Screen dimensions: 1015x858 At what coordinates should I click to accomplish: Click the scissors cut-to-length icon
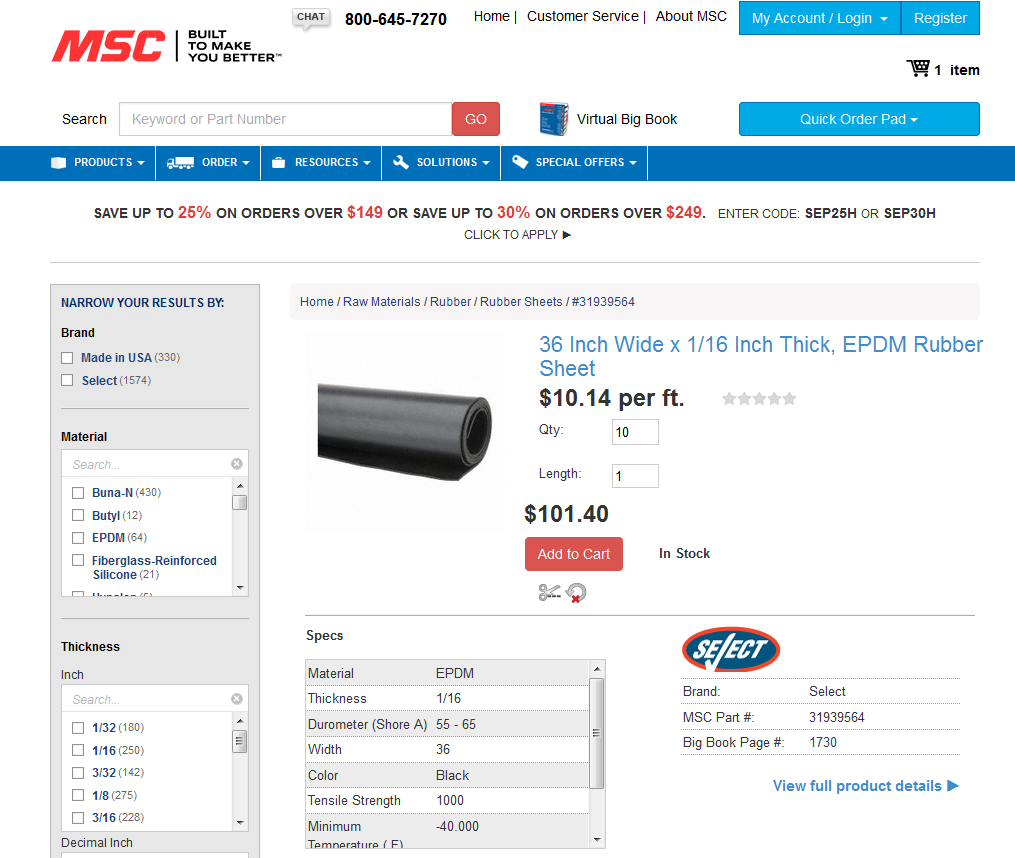pos(549,592)
